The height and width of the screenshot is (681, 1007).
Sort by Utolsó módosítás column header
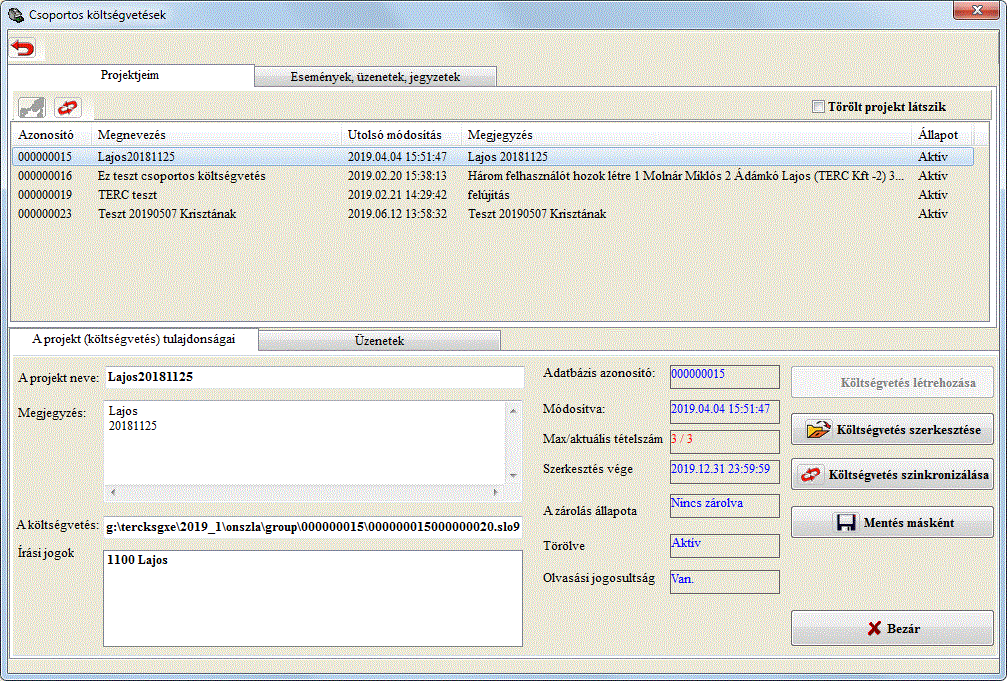(394, 135)
